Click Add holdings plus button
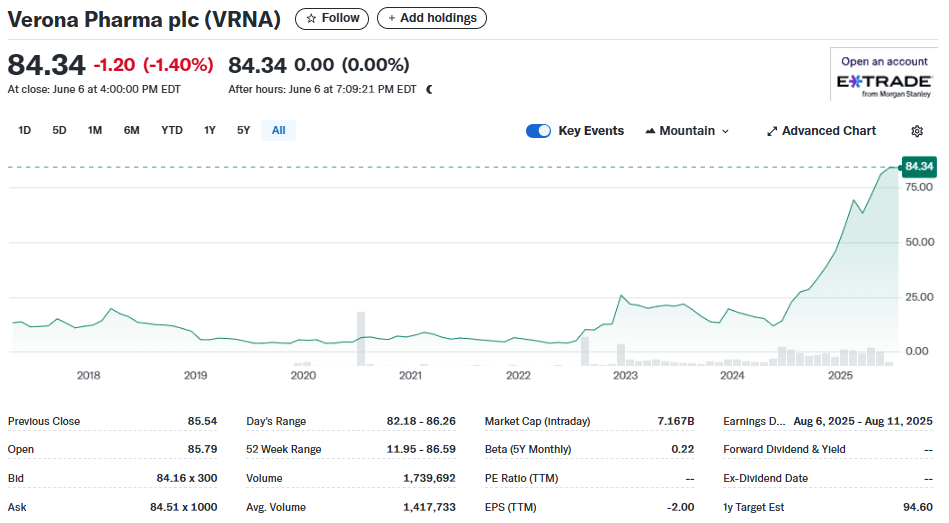This screenshot has height=523, width=949. pyautogui.click(x=432, y=18)
